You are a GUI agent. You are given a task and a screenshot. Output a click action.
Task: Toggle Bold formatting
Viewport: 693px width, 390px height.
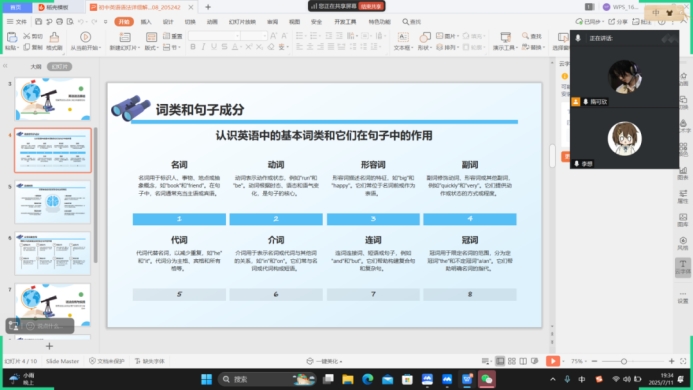point(193,47)
